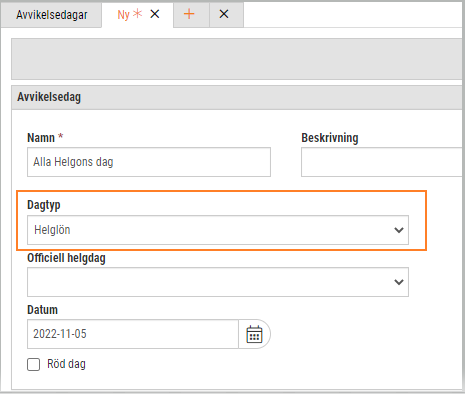The height and width of the screenshot is (394, 465).
Task: Click the Datum field with 2022-11-05
Action: (133, 334)
